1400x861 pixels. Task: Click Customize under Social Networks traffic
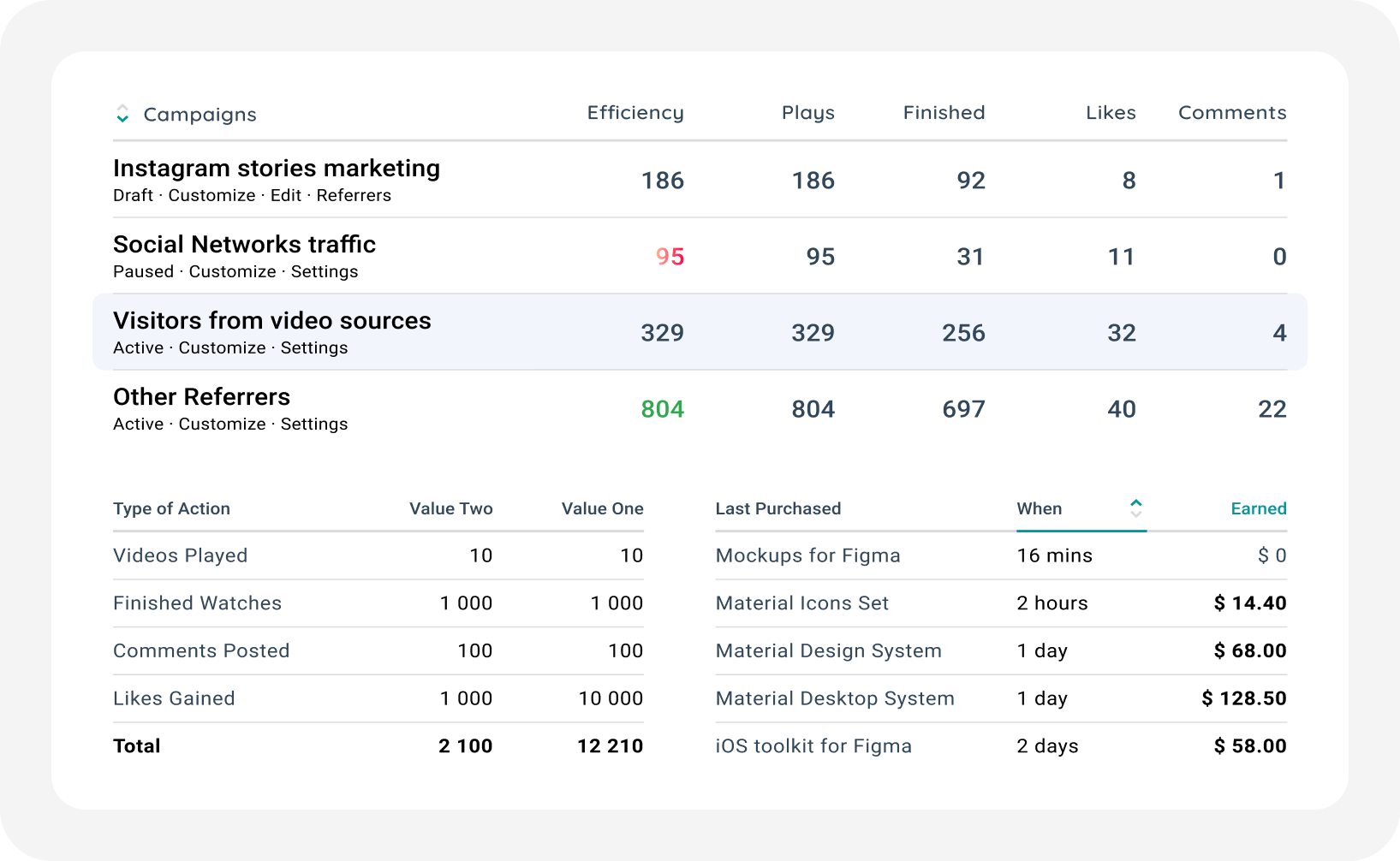pos(232,271)
